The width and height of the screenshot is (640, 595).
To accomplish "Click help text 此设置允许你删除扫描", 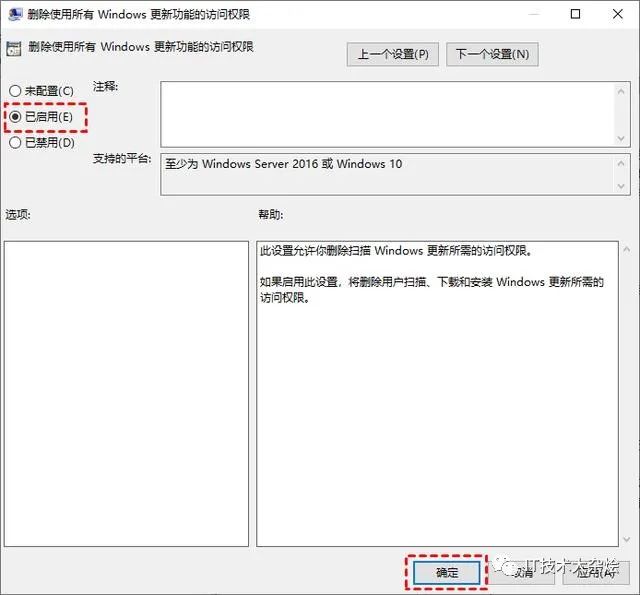I will [397, 251].
